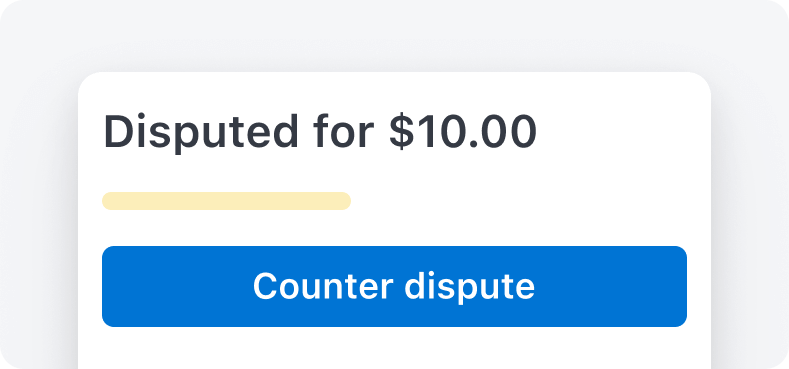This screenshot has width=789, height=369.
Task: Click the middle of the yellow status bar
Action: pos(226,201)
